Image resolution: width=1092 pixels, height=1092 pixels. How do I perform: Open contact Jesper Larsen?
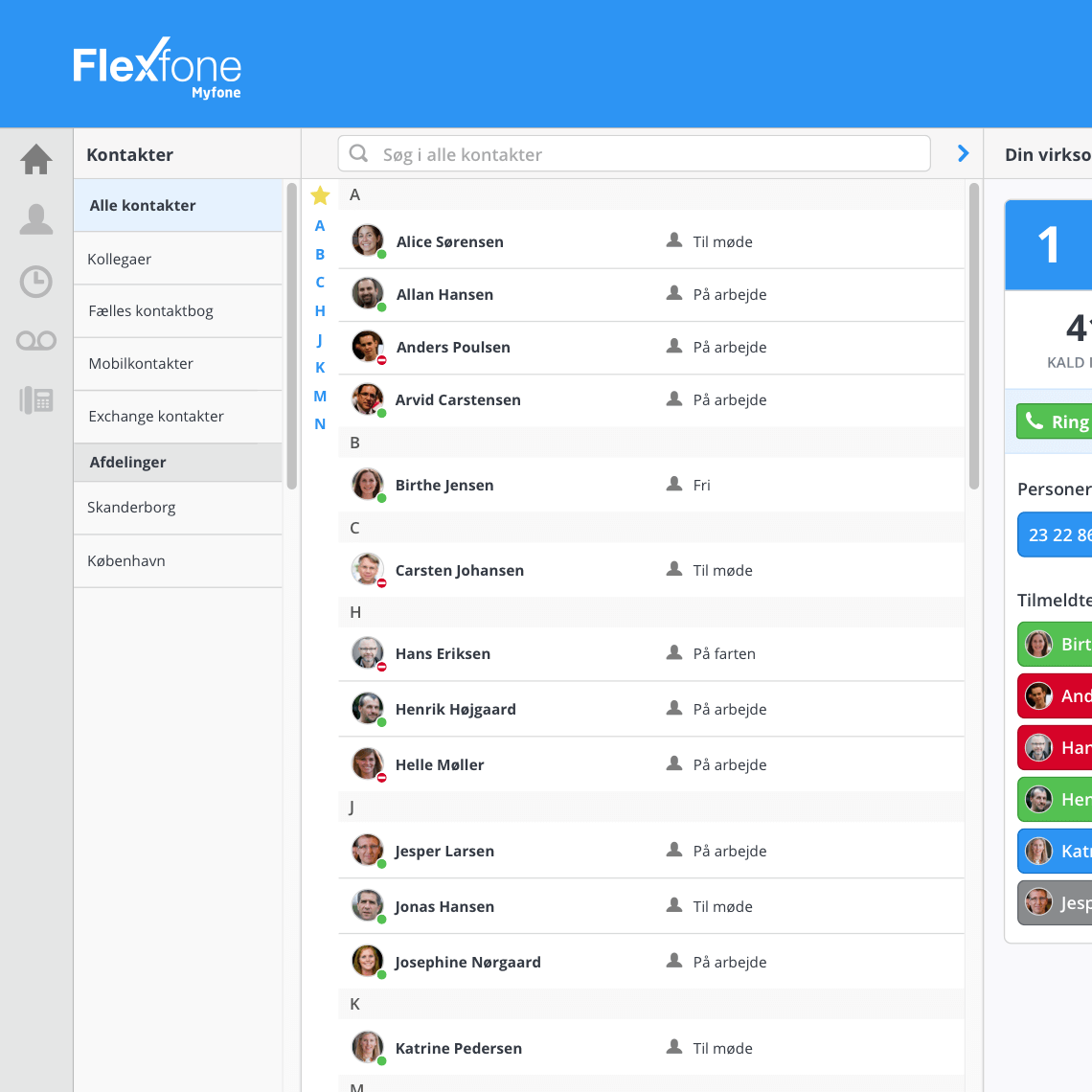[x=651, y=851]
